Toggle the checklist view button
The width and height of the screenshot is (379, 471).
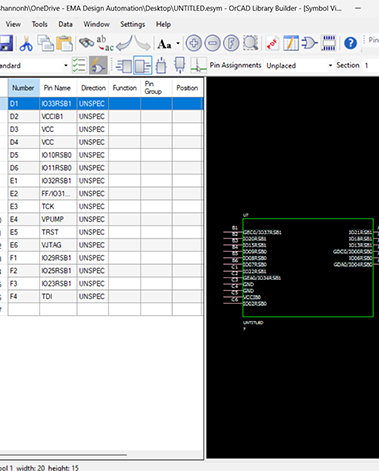[79, 65]
